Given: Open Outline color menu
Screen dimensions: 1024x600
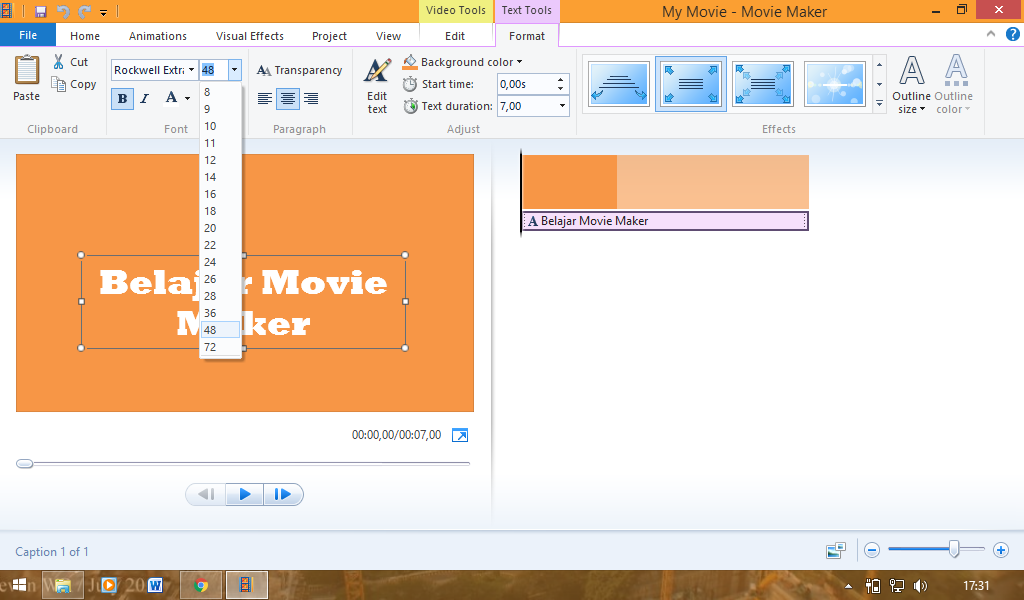Looking at the screenshot, I should (954, 85).
